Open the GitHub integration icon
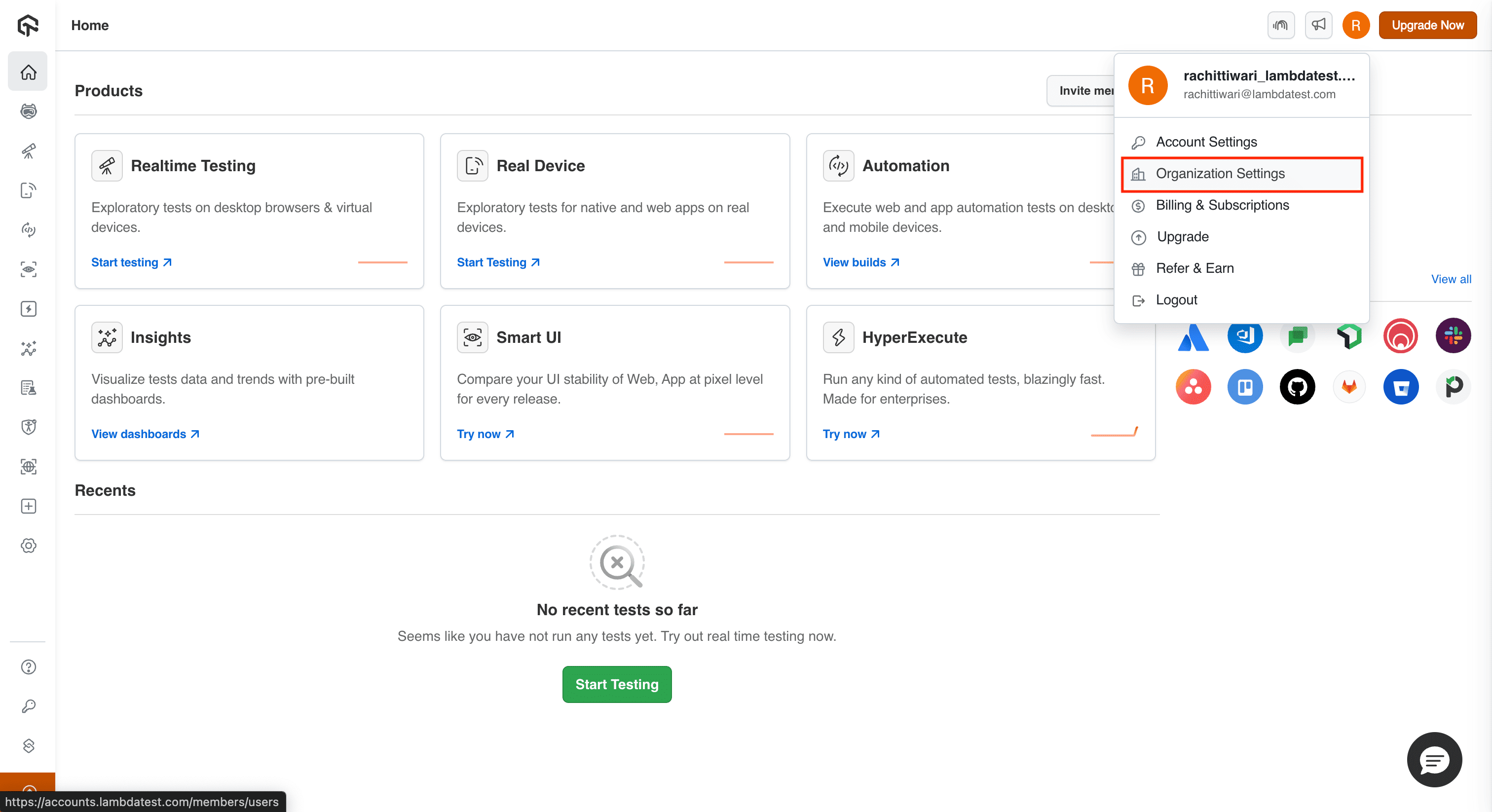The width and height of the screenshot is (1492, 812). [x=1298, y=387]
